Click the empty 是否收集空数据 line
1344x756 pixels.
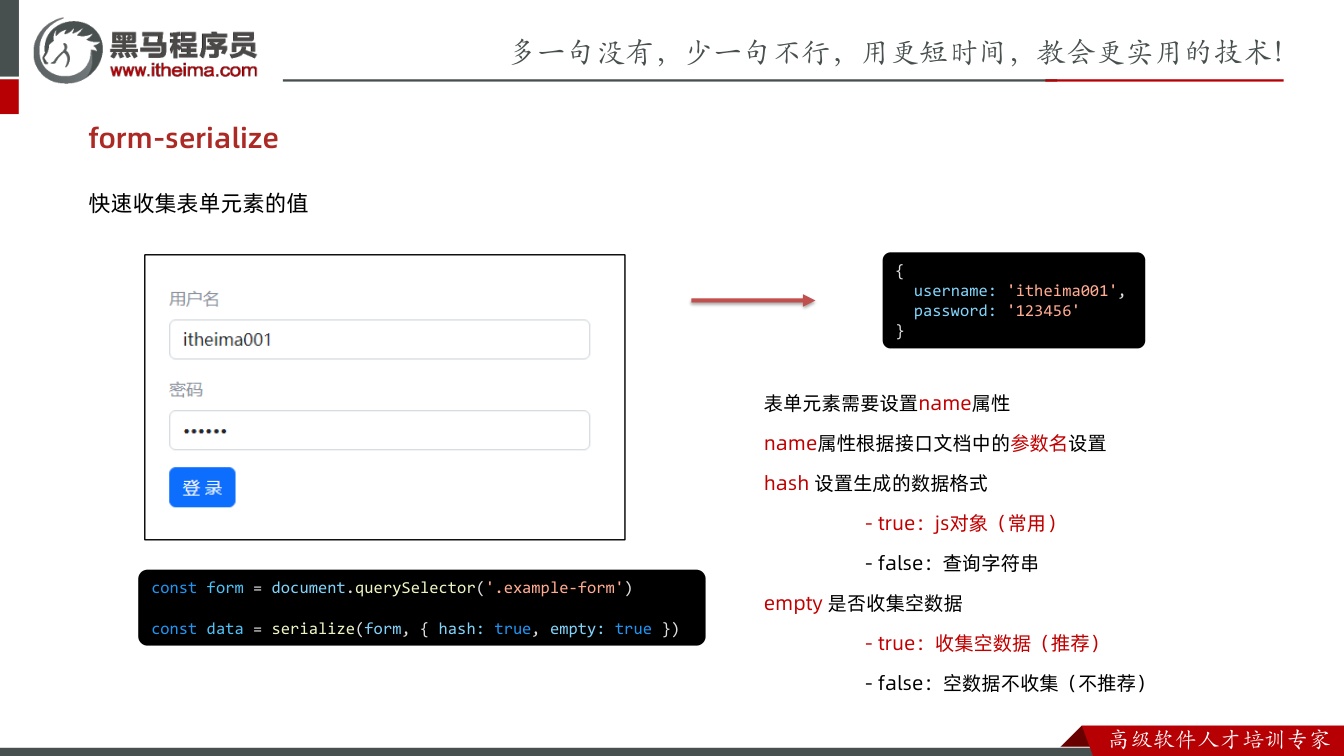pyautogui.click(x=863, y=603)
